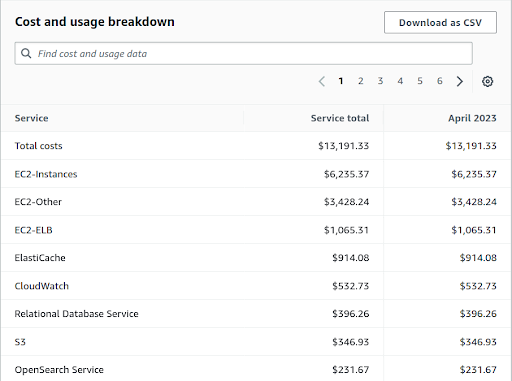Click Relational Database Service total $396.26

[x=351, y=314]
